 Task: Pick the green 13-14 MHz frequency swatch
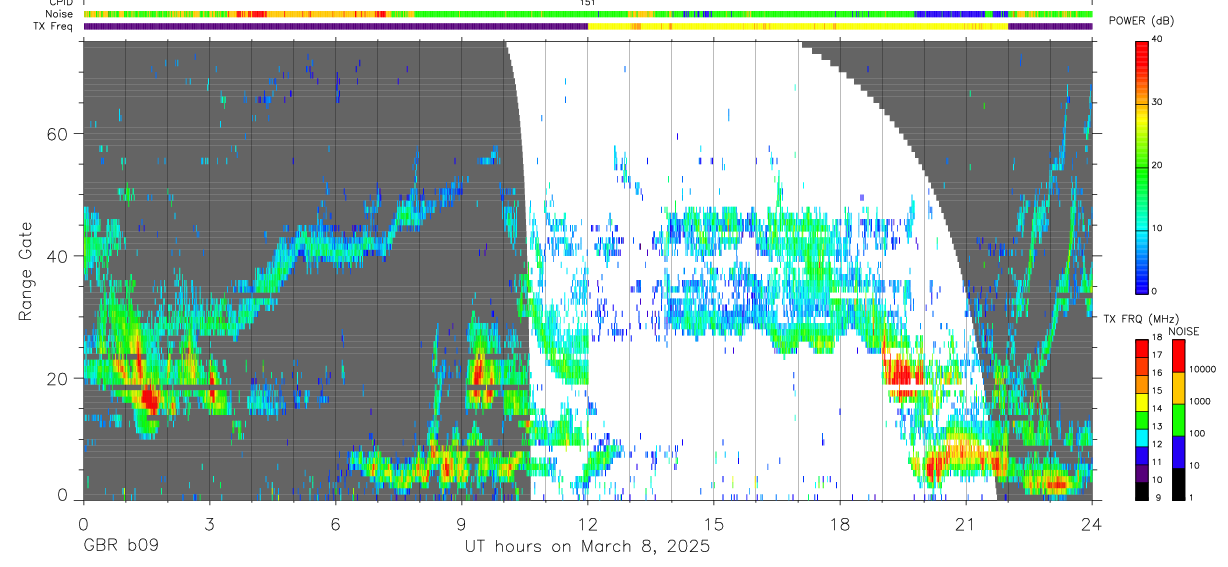(1141, 419)
